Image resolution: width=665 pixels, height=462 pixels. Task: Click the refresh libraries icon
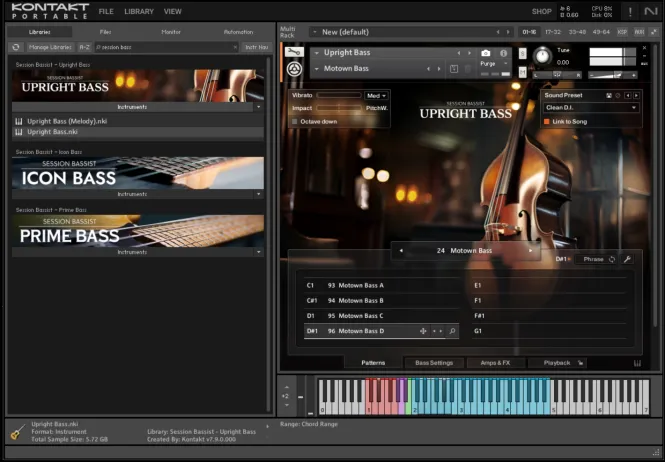pos(16,47)
